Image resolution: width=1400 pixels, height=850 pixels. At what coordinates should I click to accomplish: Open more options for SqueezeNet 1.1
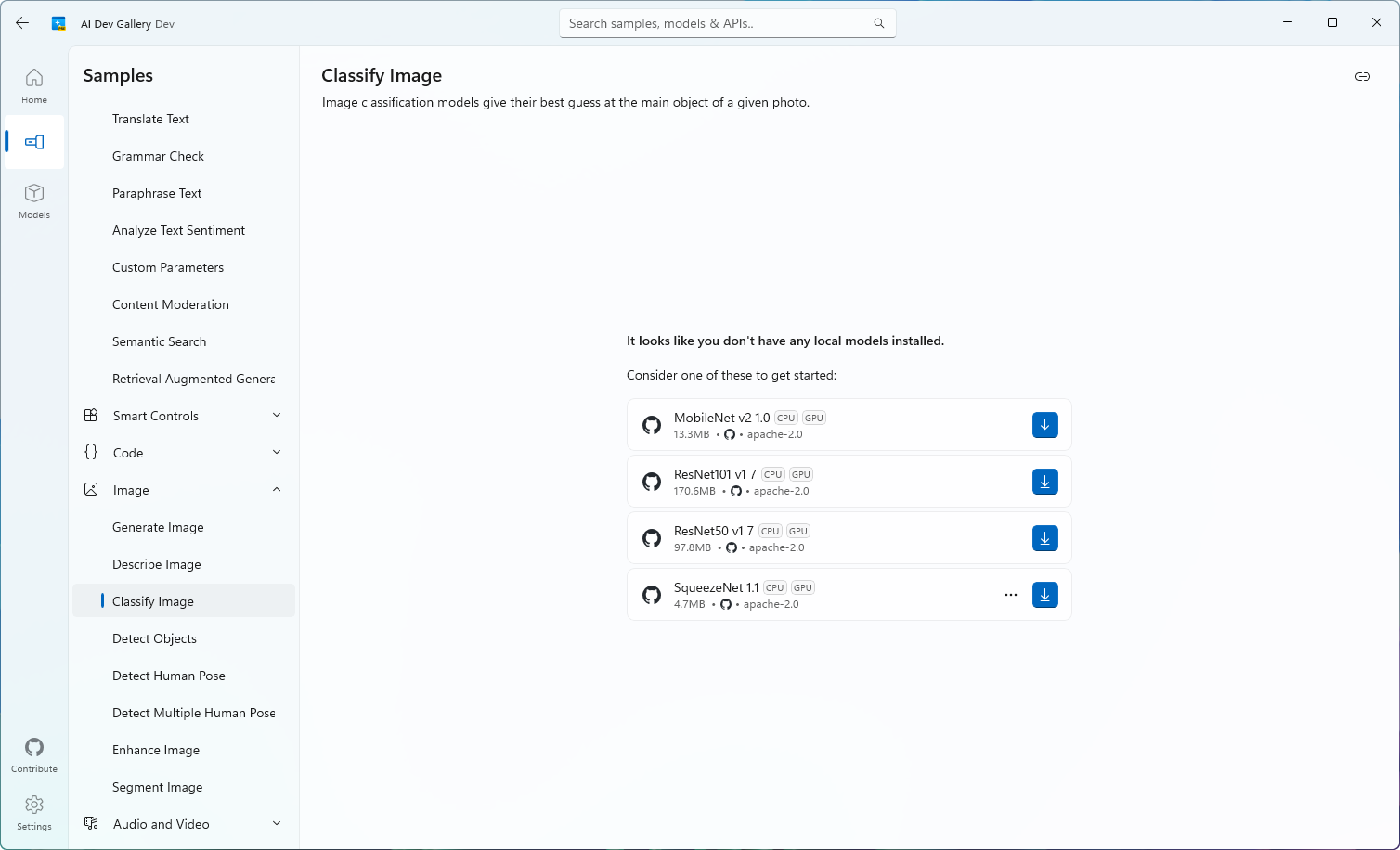[1011, 595]
